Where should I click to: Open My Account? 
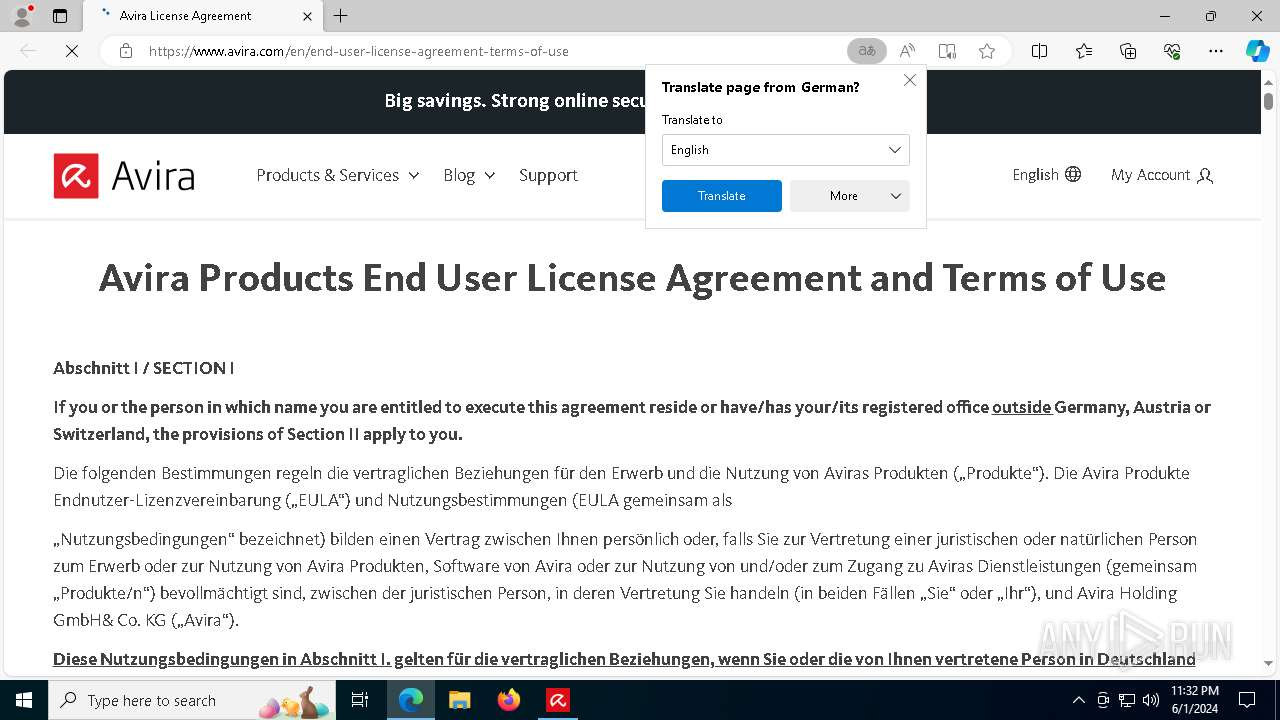click(x=1162, y=175)
